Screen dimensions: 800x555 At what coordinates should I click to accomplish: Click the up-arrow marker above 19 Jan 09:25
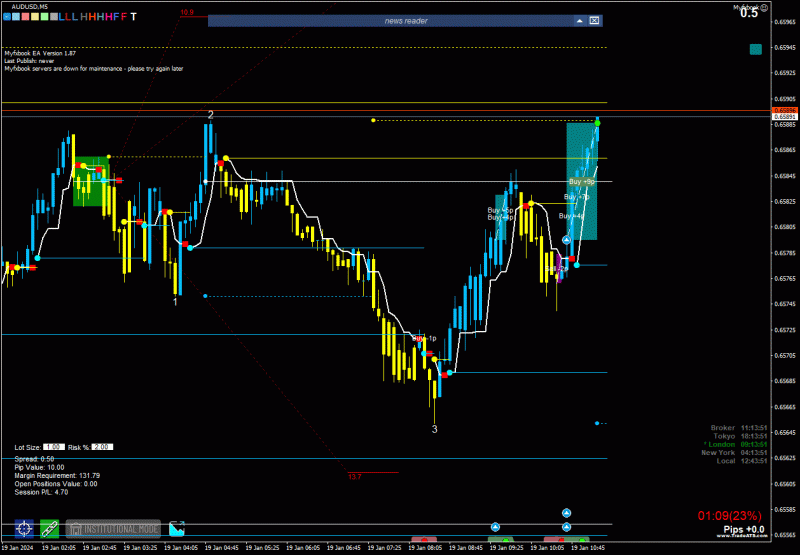pos(495,527)
